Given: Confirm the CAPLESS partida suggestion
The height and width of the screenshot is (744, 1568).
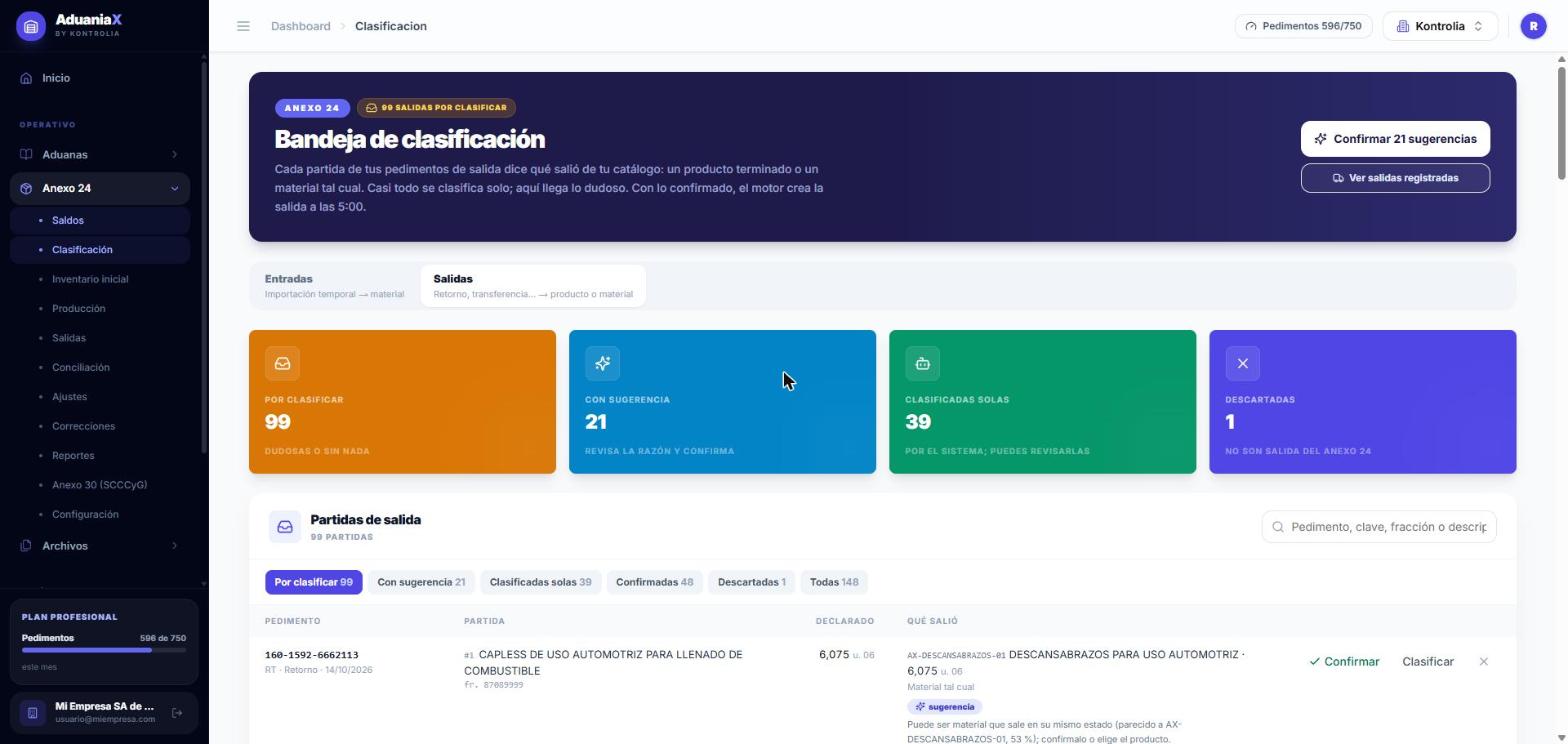Looking at the screenshot, I should (1344, 662).
